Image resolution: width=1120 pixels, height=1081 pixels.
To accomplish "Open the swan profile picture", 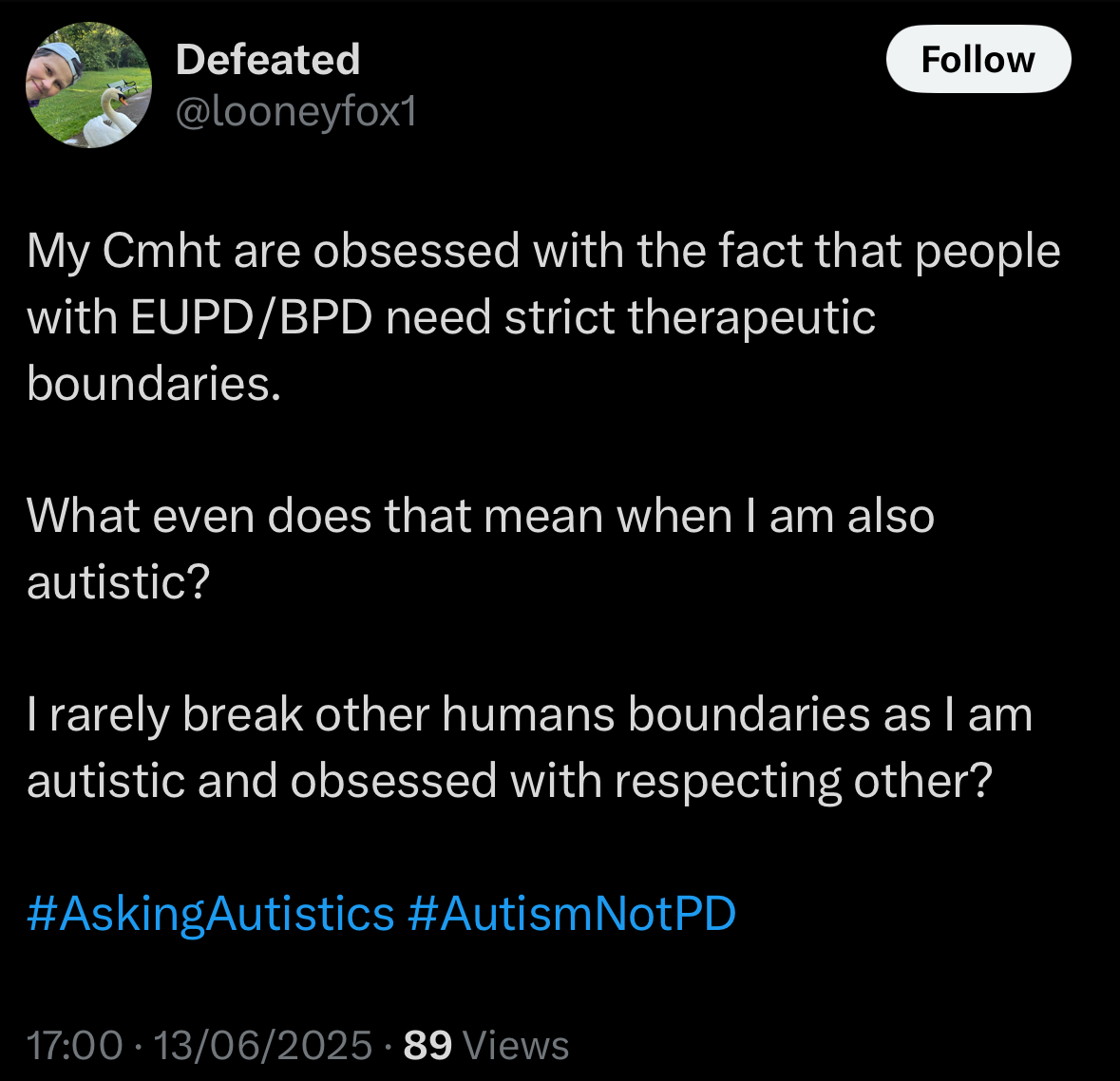I will tap(88, 85).
